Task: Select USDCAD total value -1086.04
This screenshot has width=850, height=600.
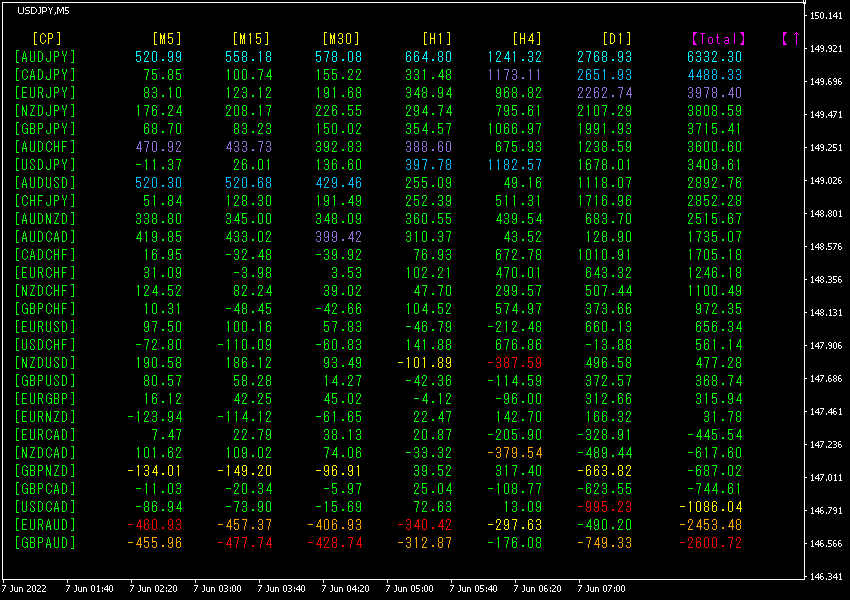Action: tap(710, 507)
